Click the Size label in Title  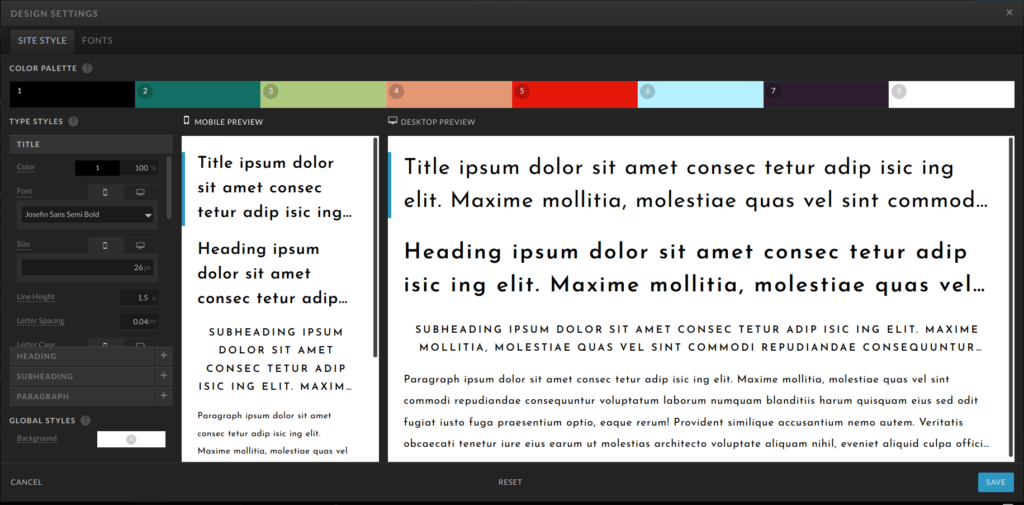[24, 244]
